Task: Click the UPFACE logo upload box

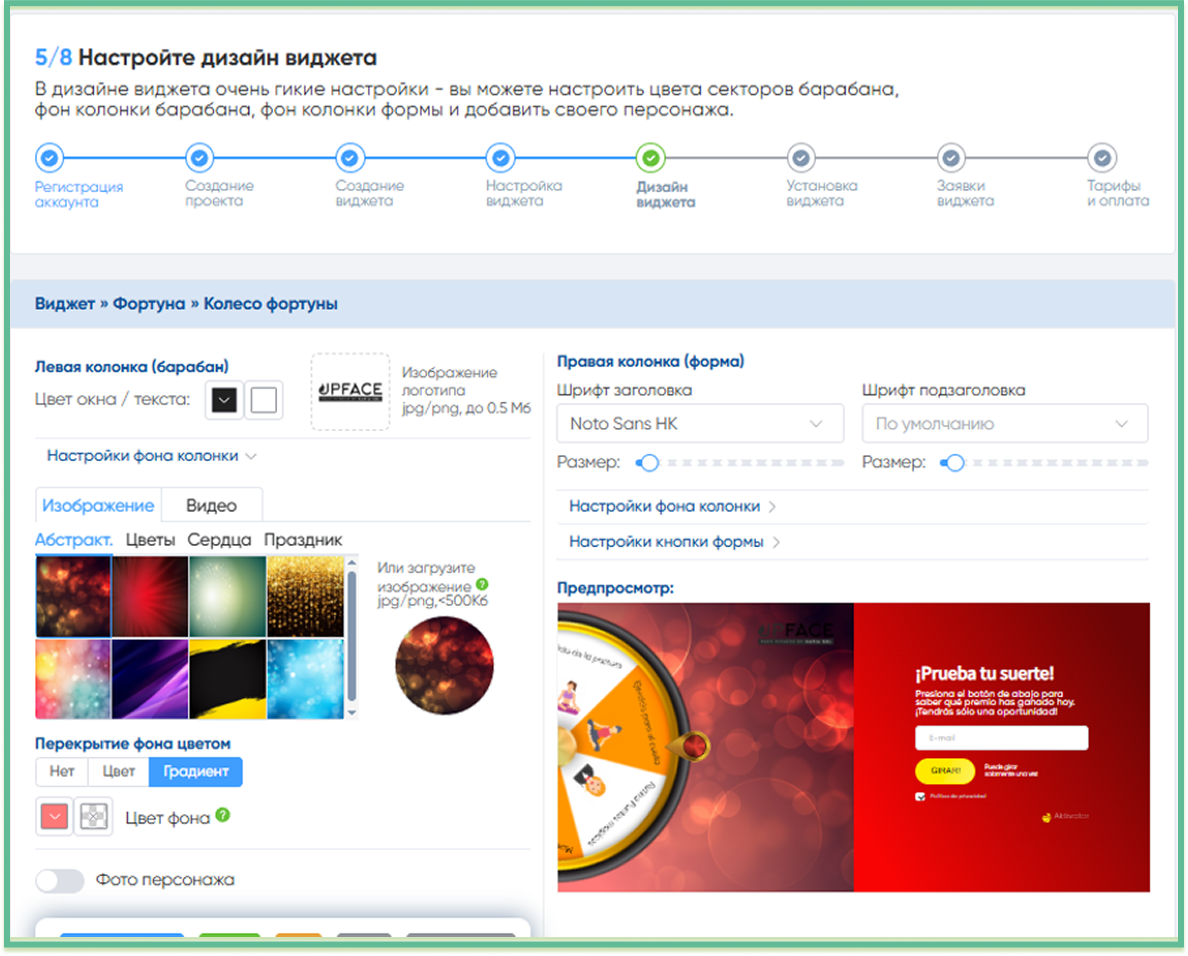Action: tap(350, 392)
